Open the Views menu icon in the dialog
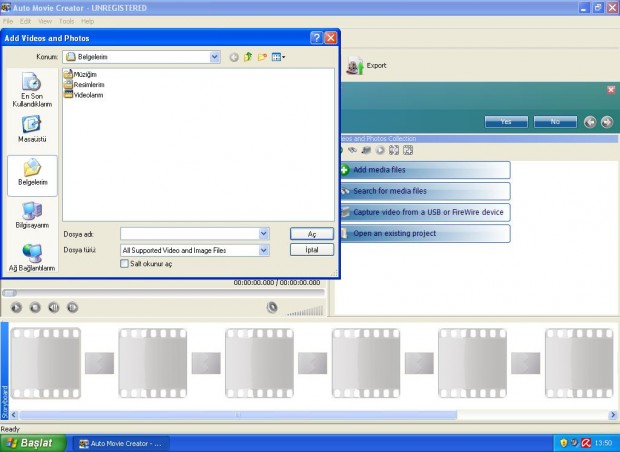620x452 pixels. 278,57
